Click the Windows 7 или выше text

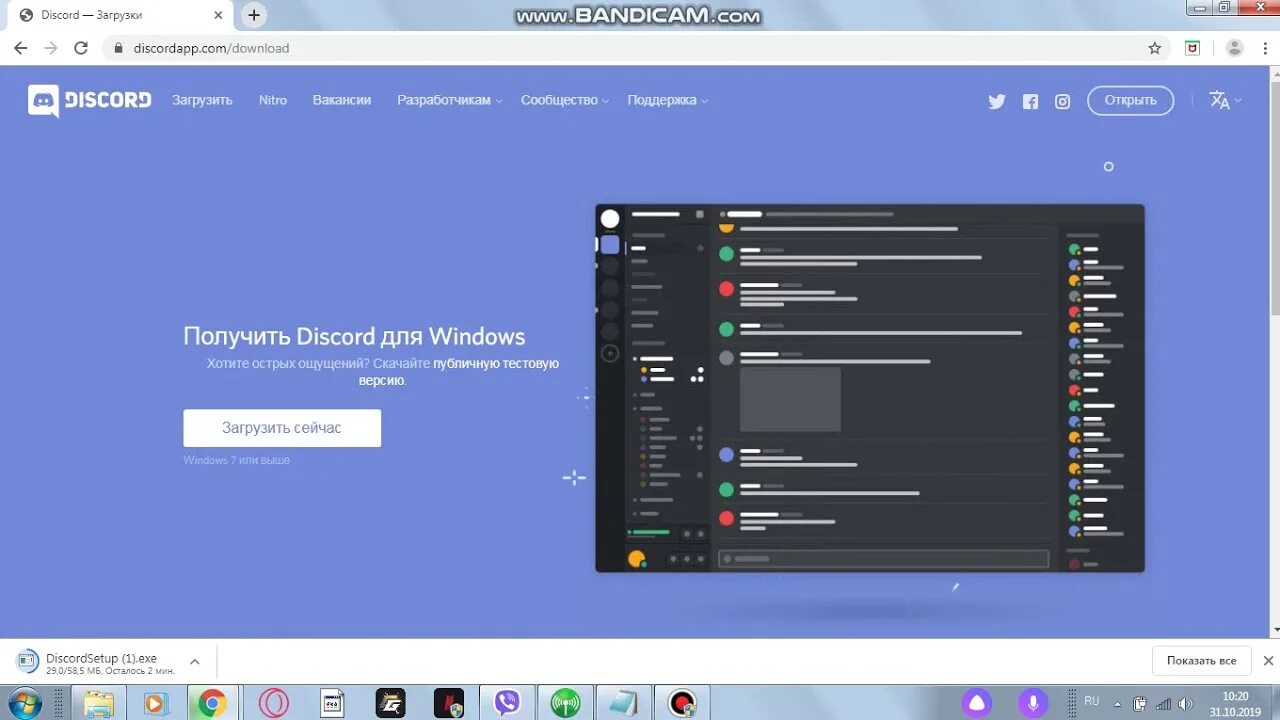[237, 460]
